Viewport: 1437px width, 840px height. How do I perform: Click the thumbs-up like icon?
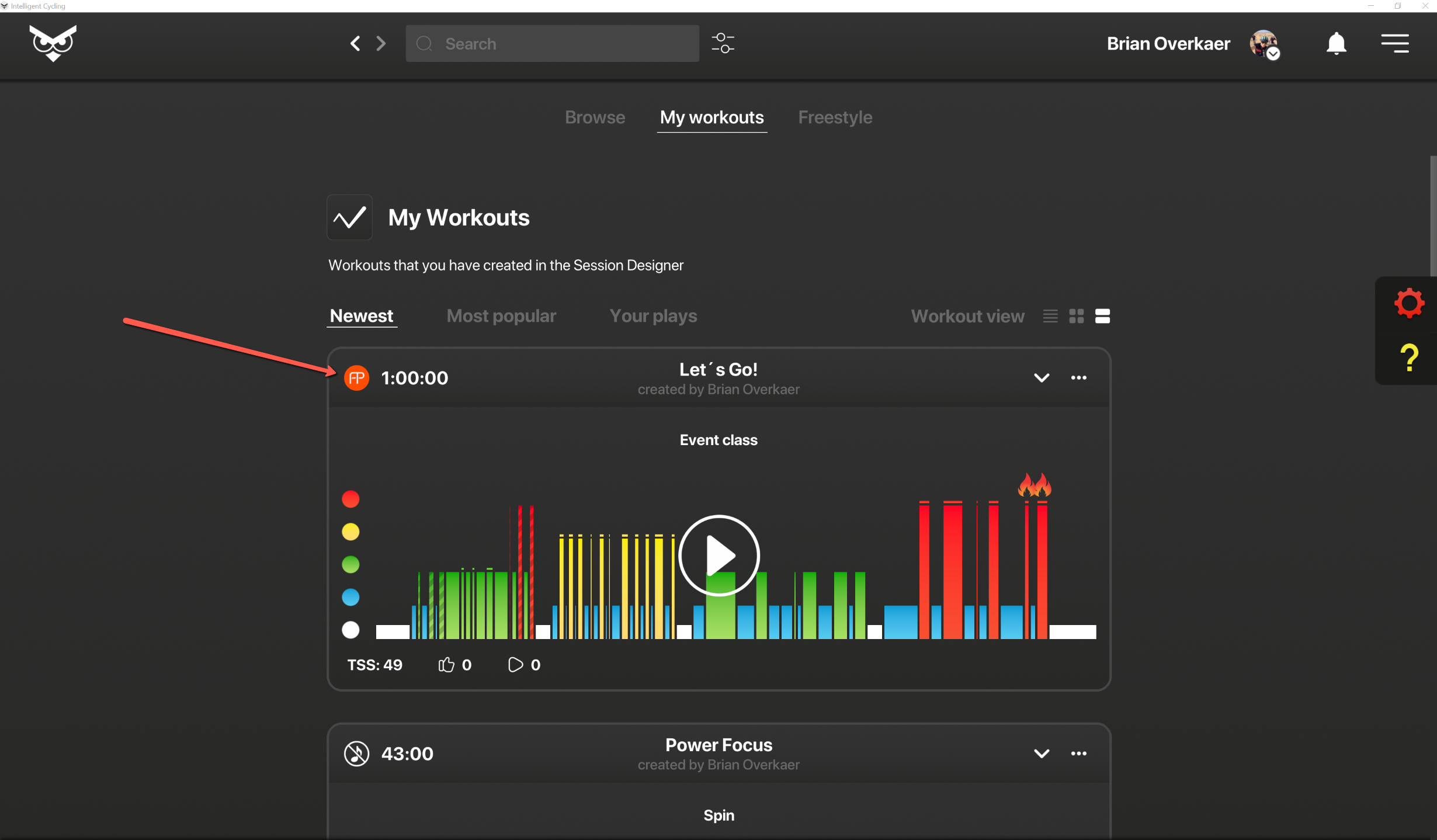tap(446, 665)
